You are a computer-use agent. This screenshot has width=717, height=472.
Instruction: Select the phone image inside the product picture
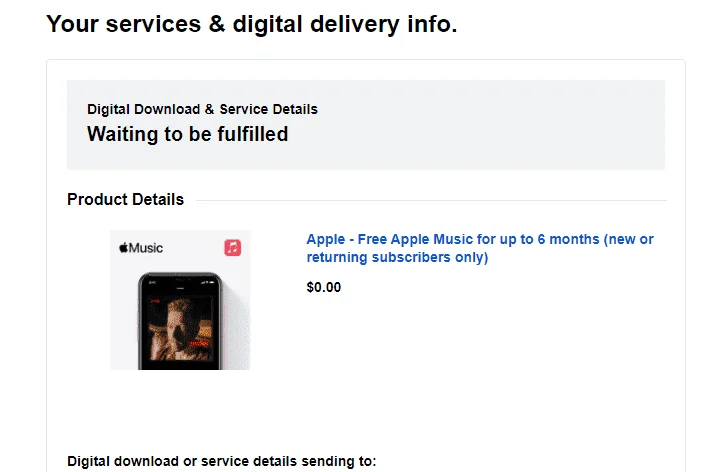[x=180, y=321]
